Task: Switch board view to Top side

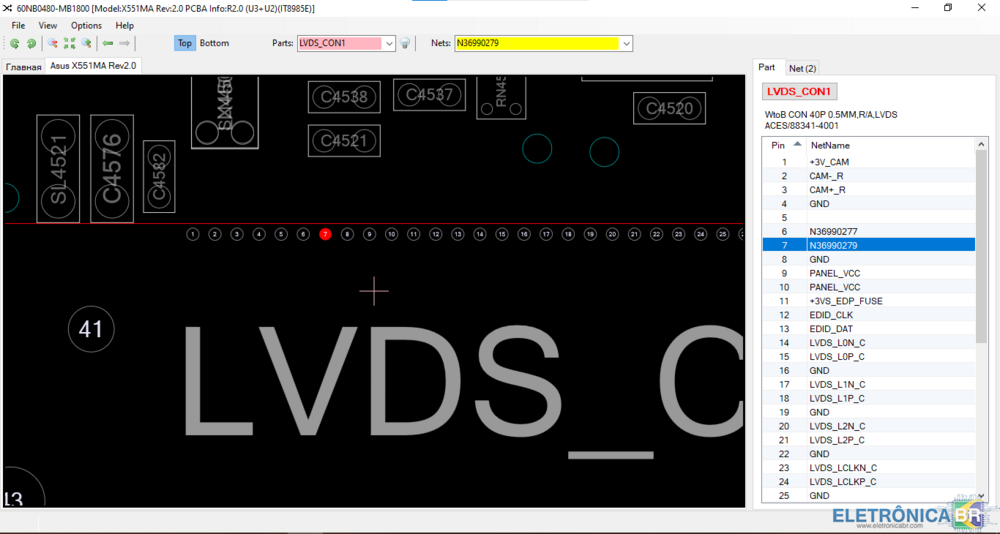Action: coord(184,43)
